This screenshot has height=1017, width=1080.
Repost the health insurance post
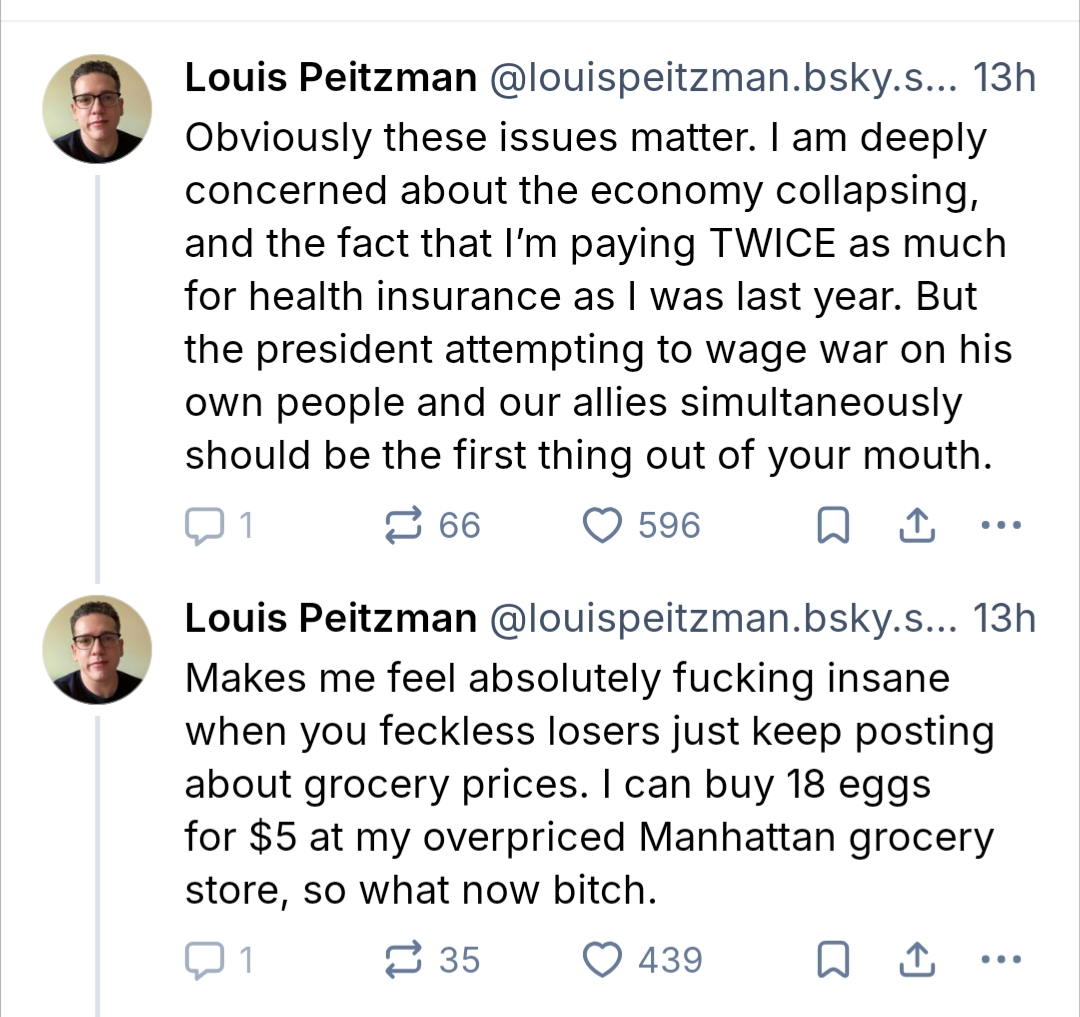[x=405, y=526]
